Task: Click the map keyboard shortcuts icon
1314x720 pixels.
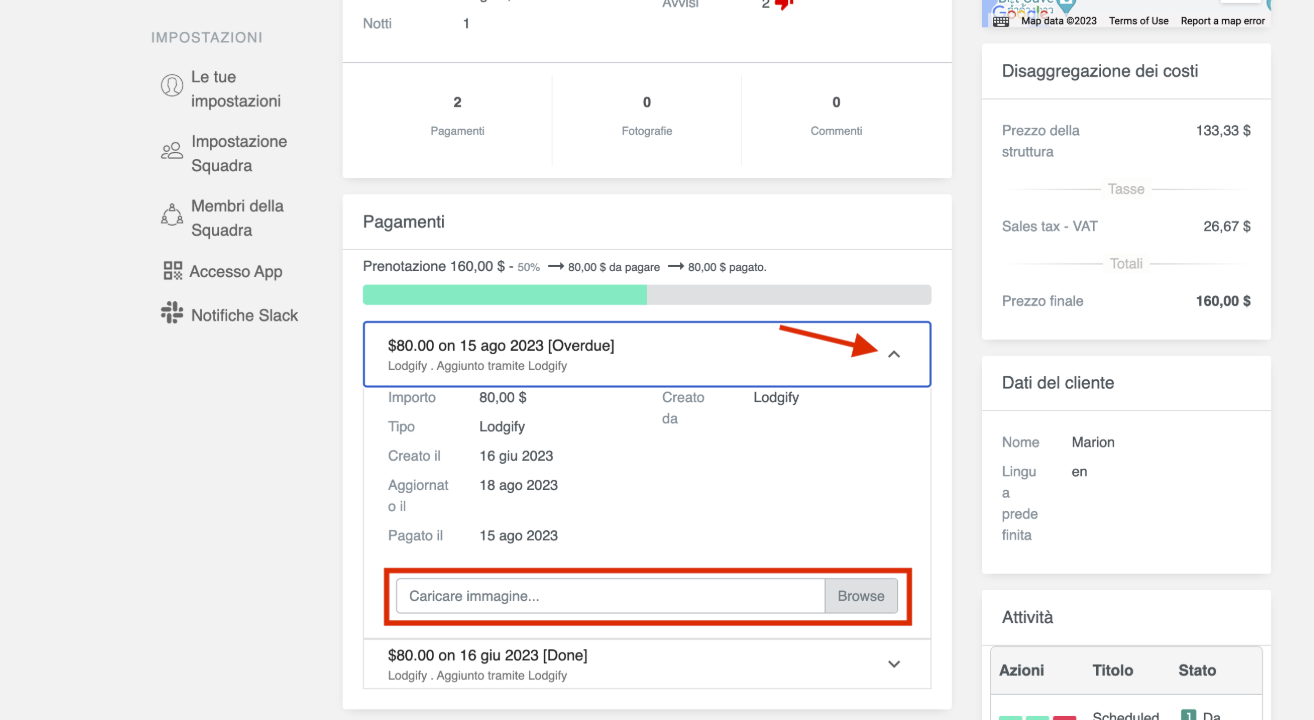Action: [x=1001, y=20]
